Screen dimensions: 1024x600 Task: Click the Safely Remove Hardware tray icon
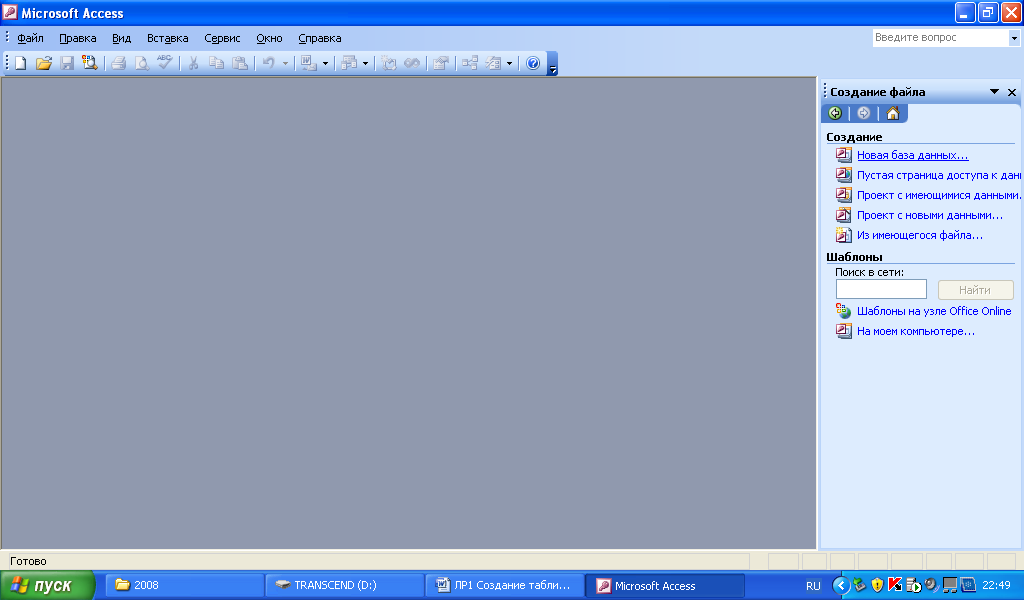(859, 585)
